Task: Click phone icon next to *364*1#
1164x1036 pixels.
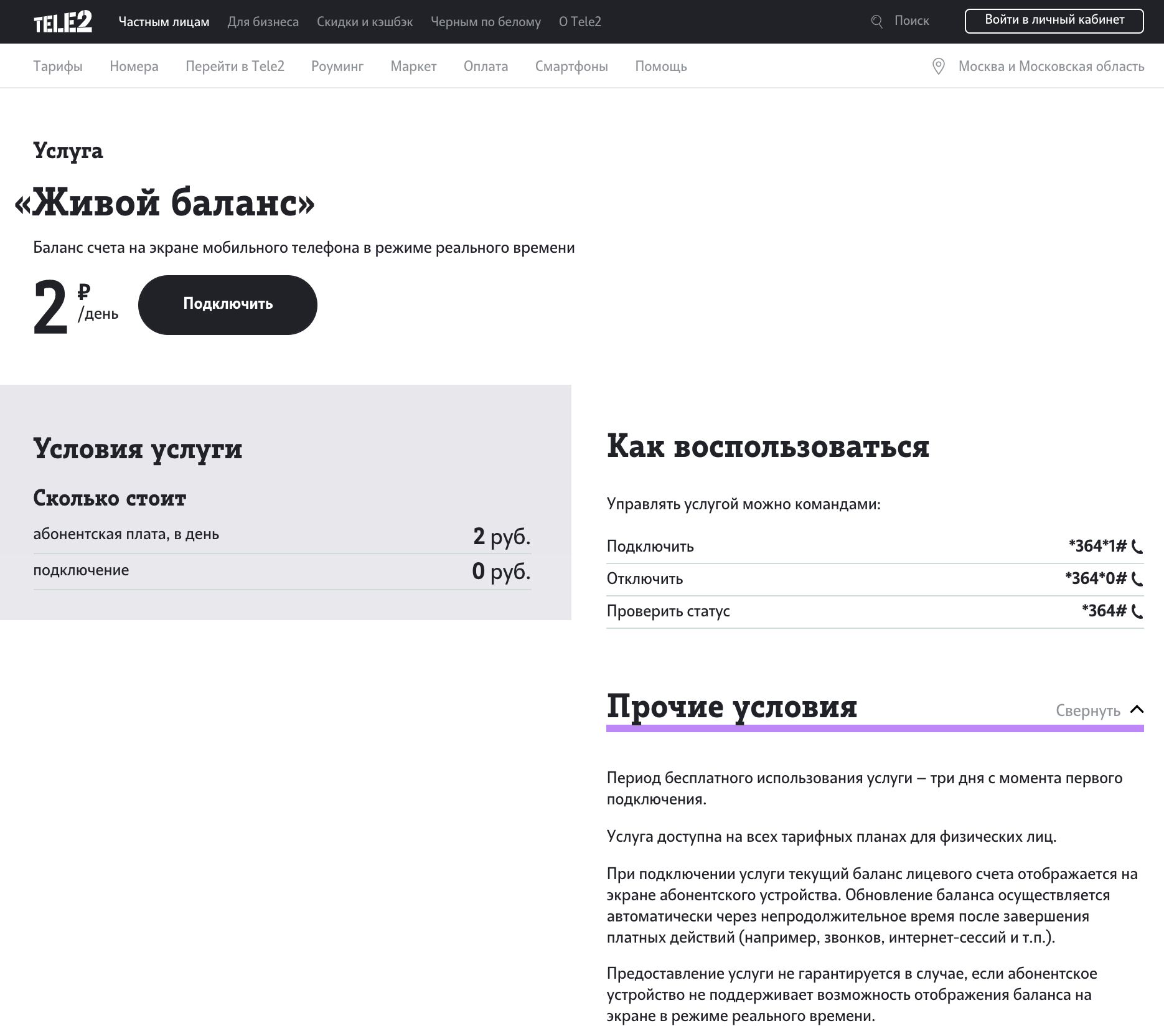Action: 1137,547
